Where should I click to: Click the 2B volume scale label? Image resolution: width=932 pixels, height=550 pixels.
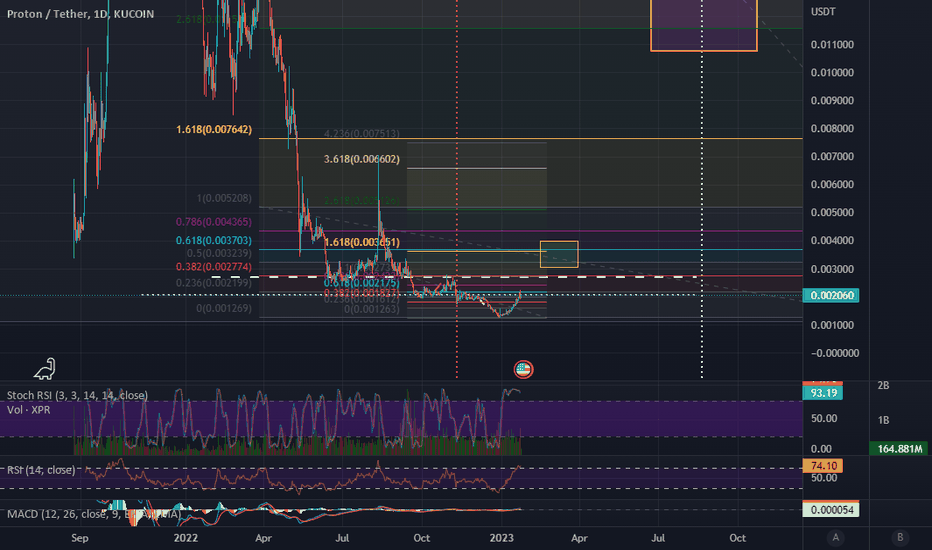(x=883, y=386)
